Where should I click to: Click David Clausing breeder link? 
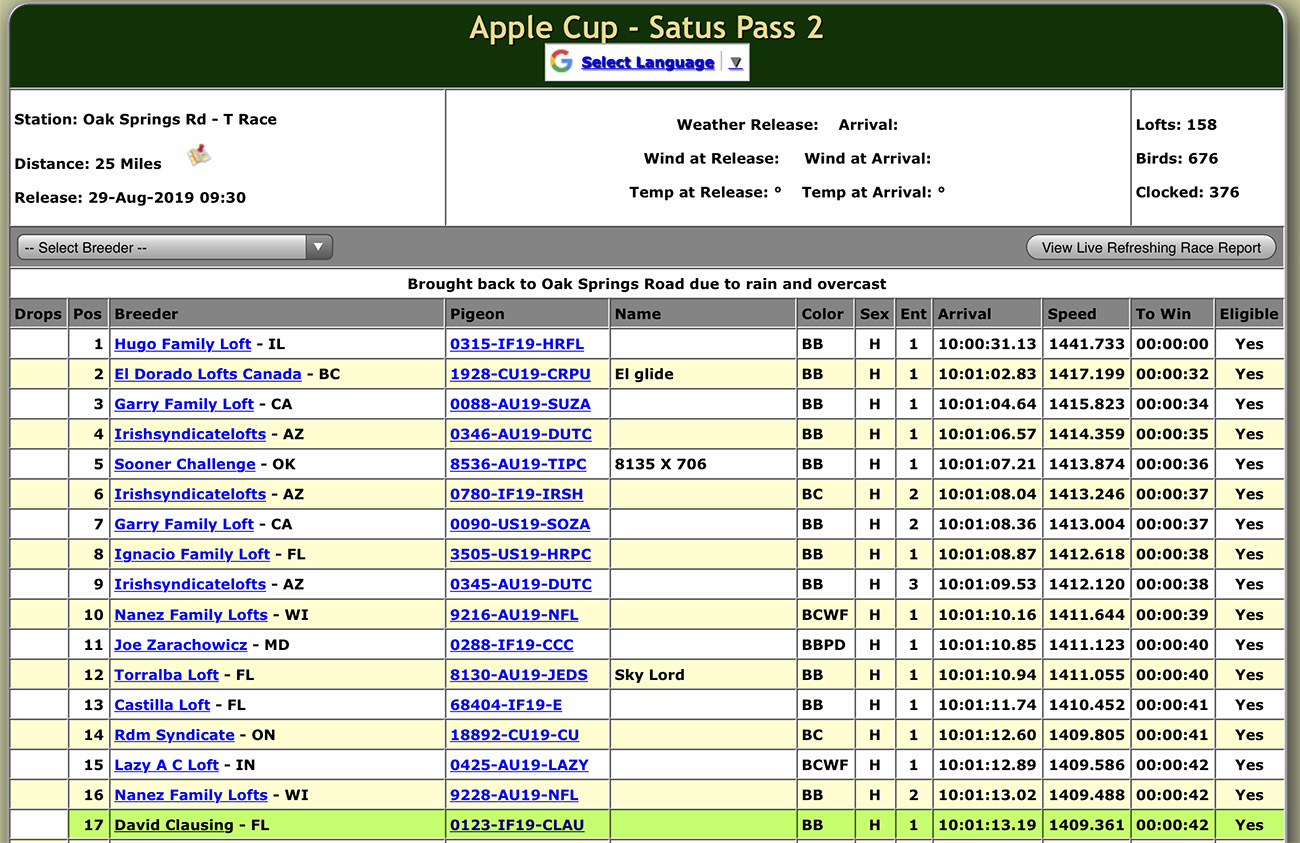click(x=174, y=825)
